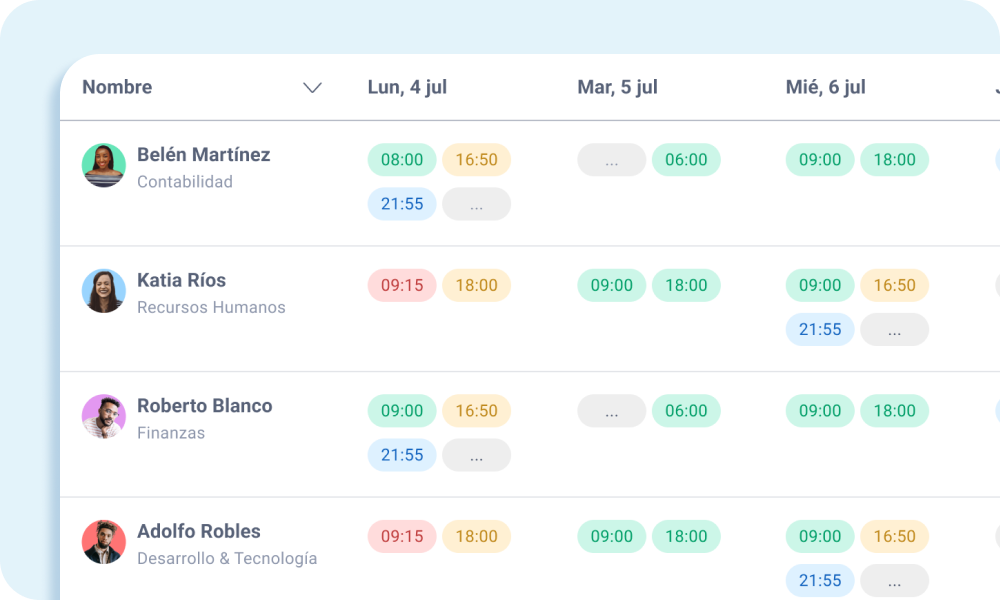Open Belén Martínez's name entry

[x=205, y=155]
